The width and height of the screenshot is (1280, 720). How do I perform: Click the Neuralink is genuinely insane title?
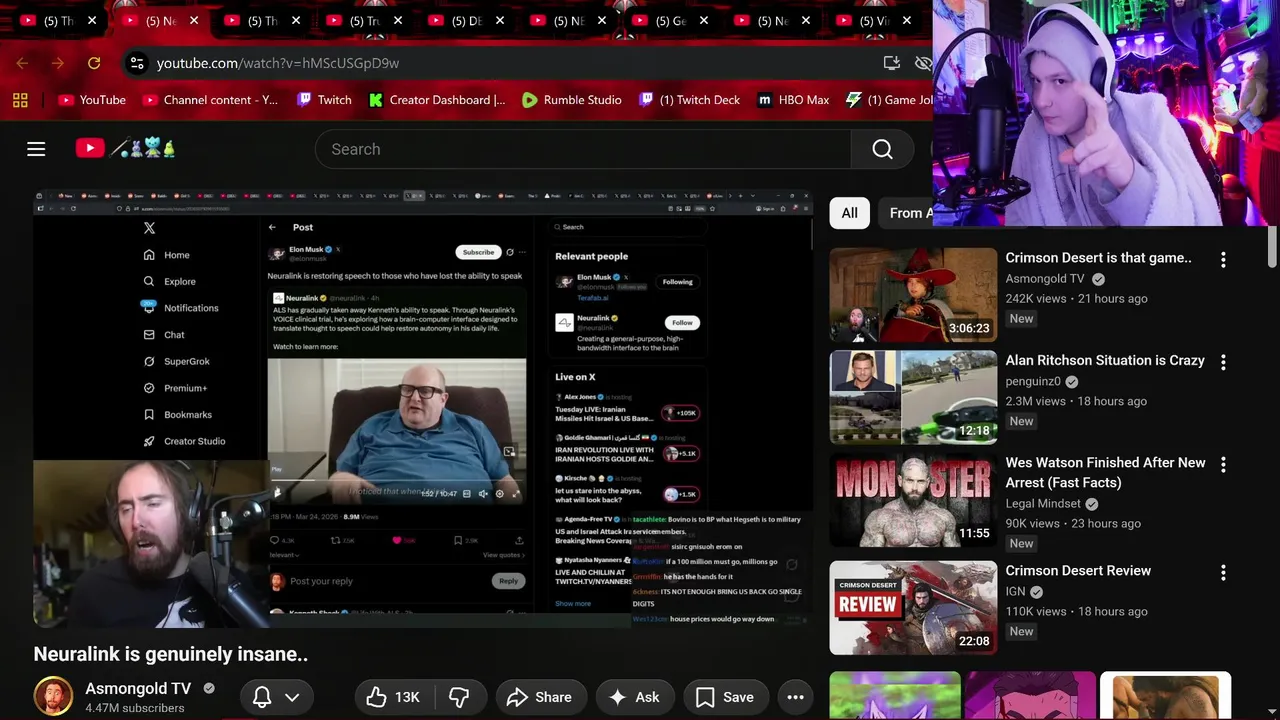pyautogui.click(x=171, y=654)
